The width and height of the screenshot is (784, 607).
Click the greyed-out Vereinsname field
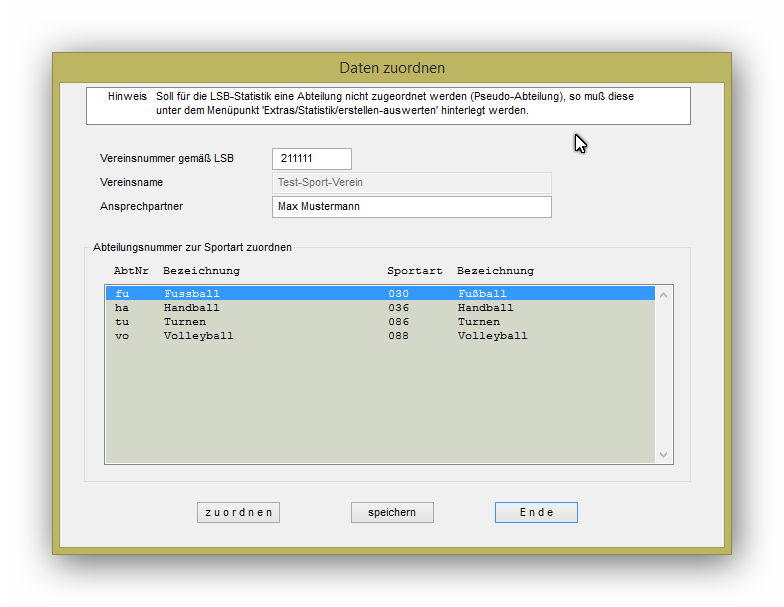pos(411,183)
